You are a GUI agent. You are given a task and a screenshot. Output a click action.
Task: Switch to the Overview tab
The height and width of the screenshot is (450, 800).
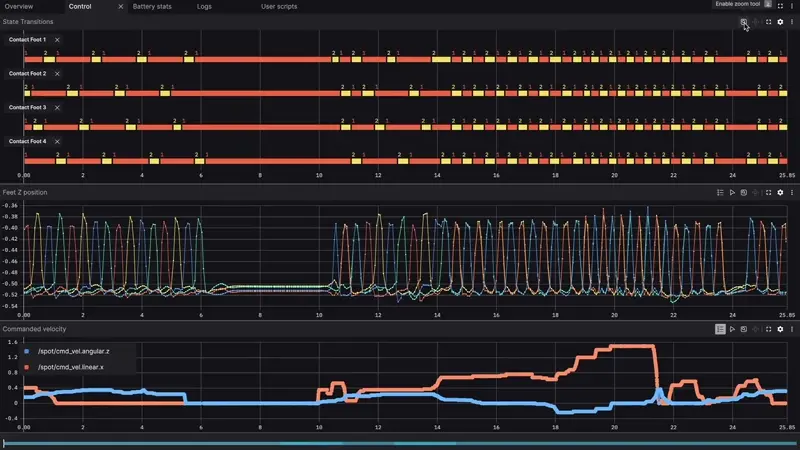[x=19, y=6]
